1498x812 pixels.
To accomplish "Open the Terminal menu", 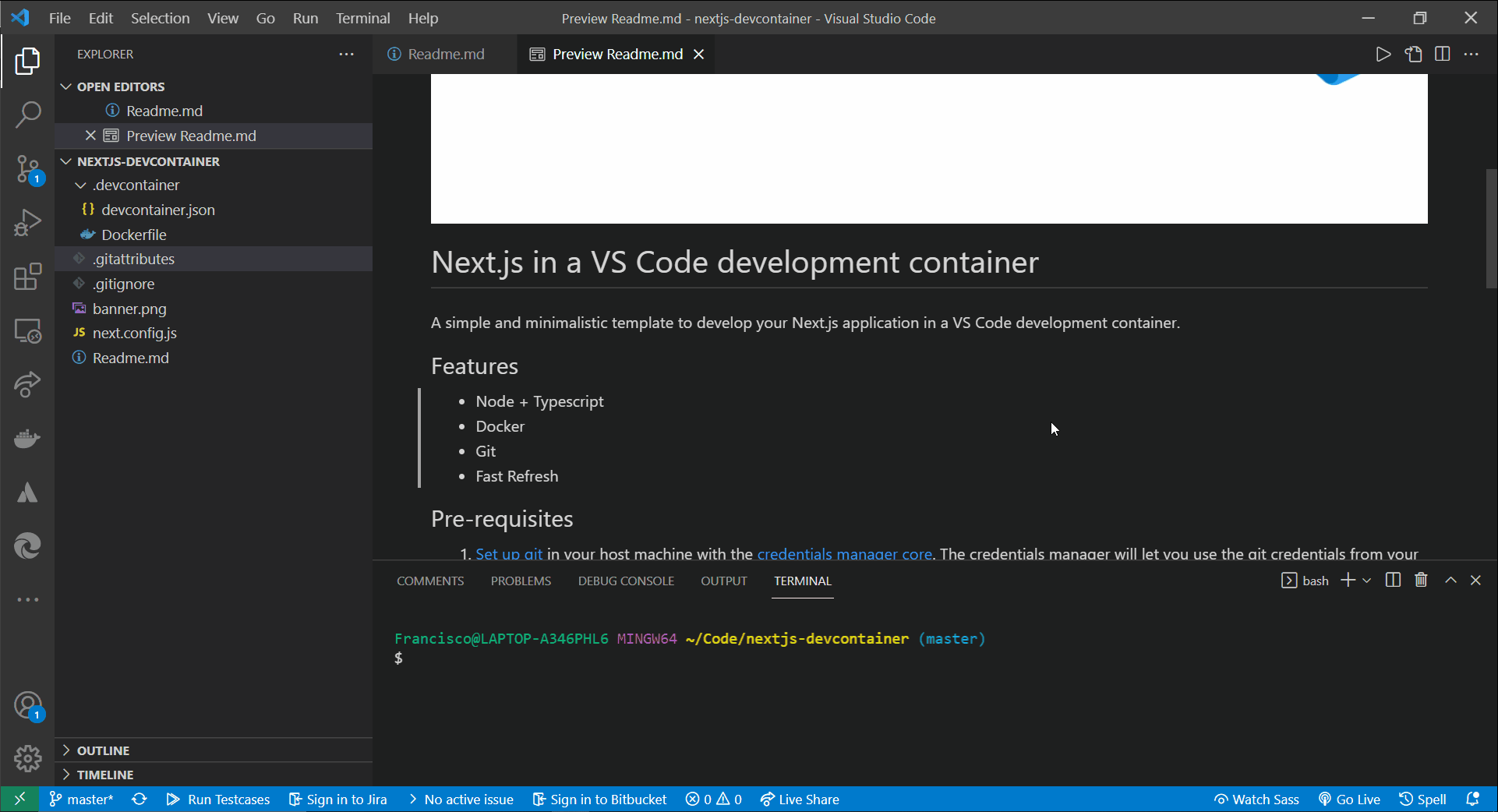I will pos(362,18).
